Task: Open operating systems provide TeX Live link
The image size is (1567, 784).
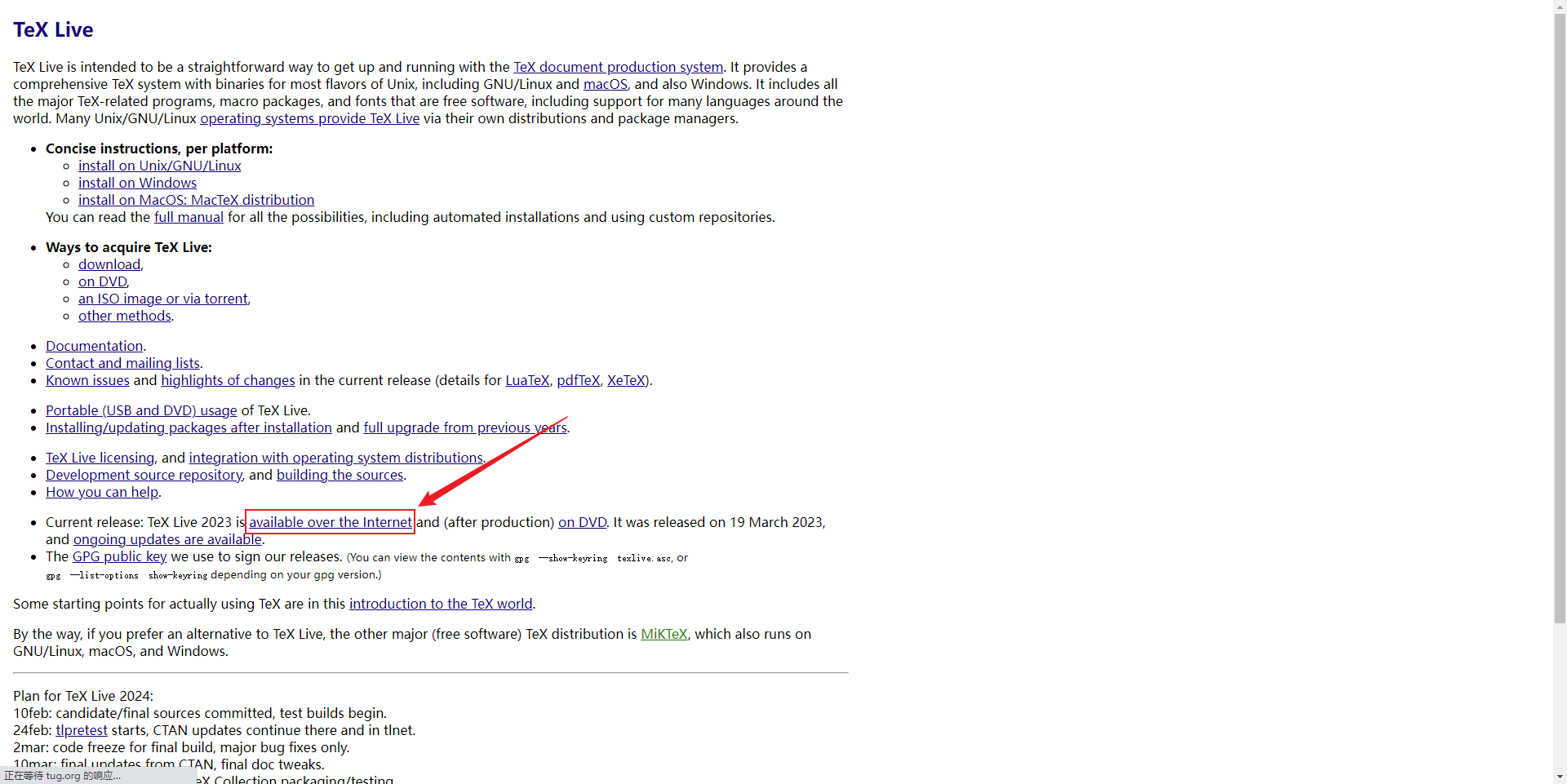Action: tap(310, 118)
